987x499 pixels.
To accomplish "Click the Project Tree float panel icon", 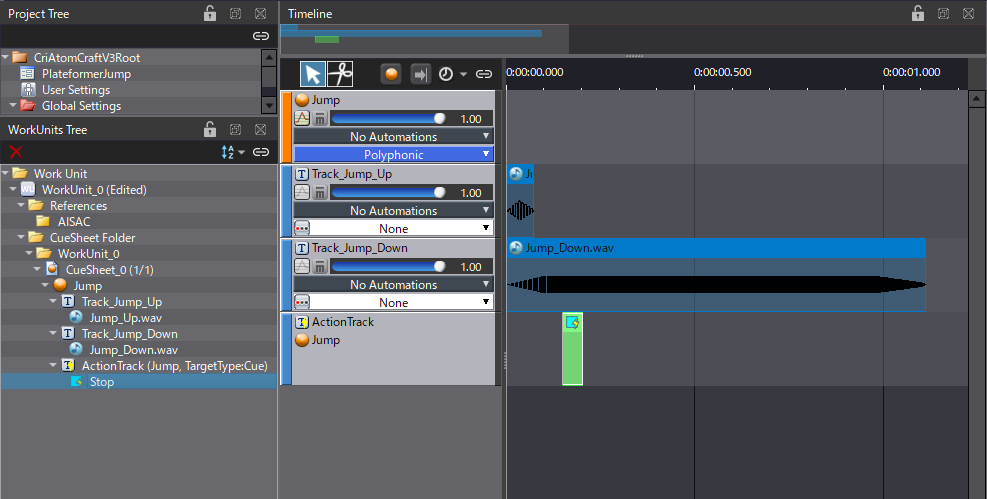I will click(235, 13).
